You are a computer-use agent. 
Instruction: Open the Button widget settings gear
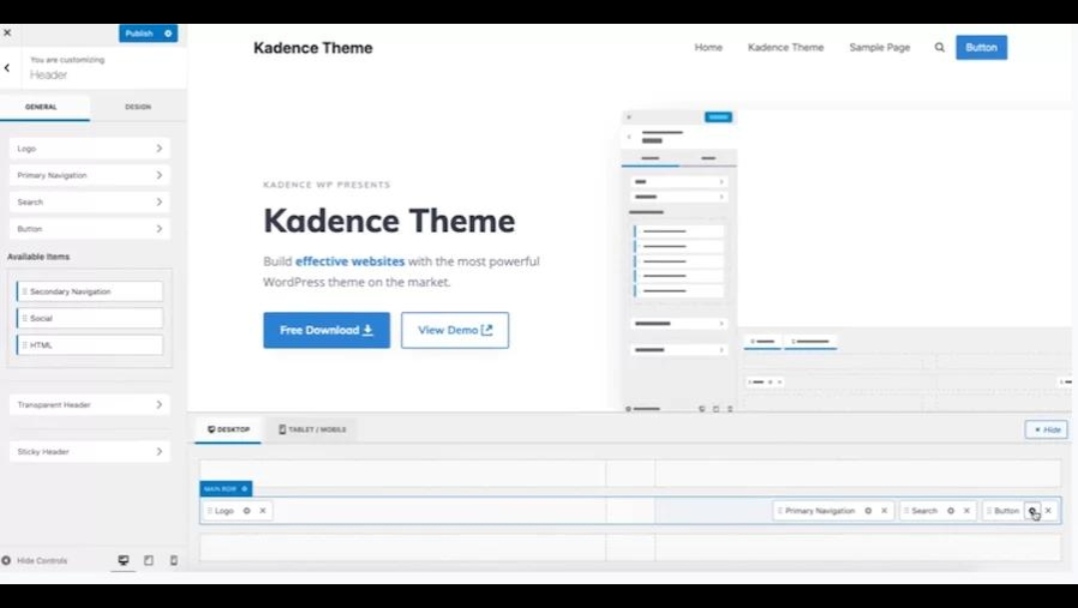[x=1033, y=510]
